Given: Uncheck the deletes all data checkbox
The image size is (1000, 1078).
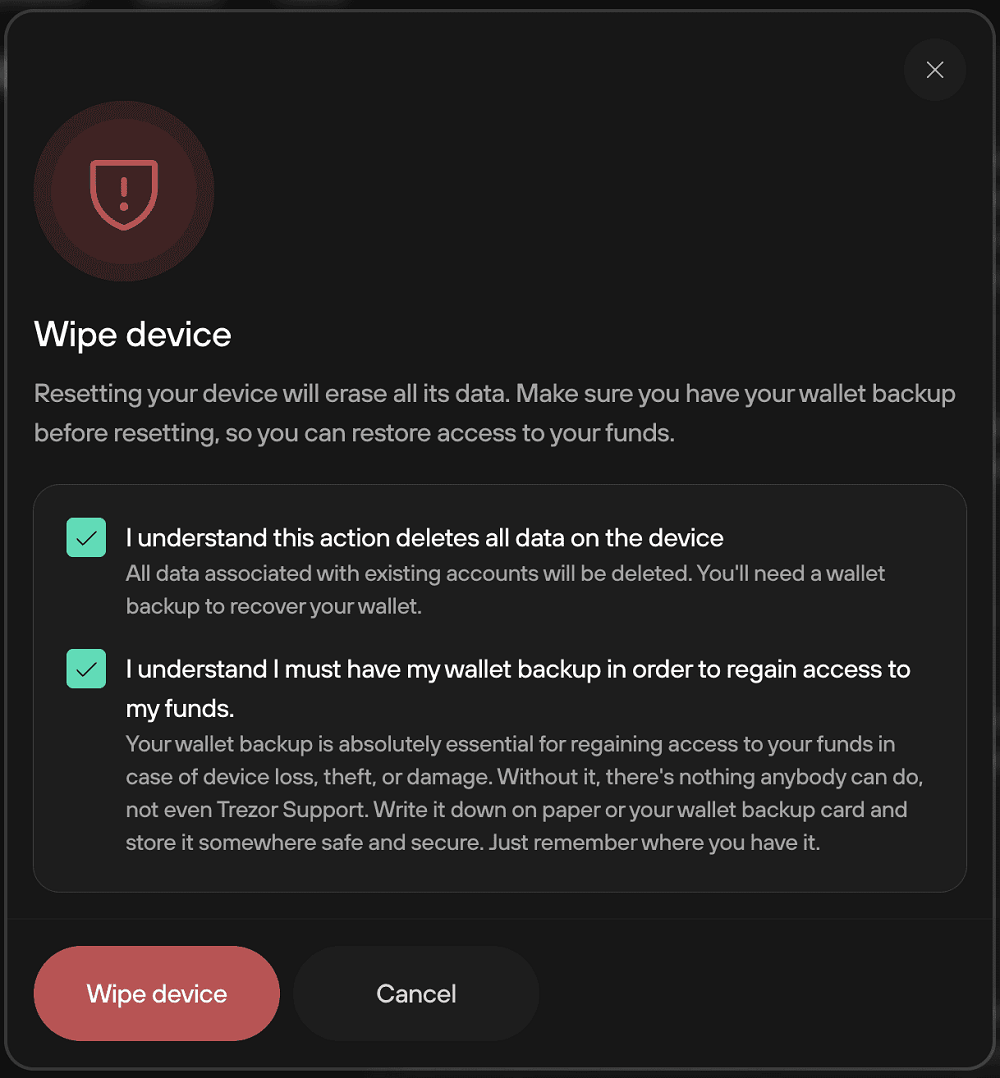Looking at the screenshot, I should tap(86, 538).
